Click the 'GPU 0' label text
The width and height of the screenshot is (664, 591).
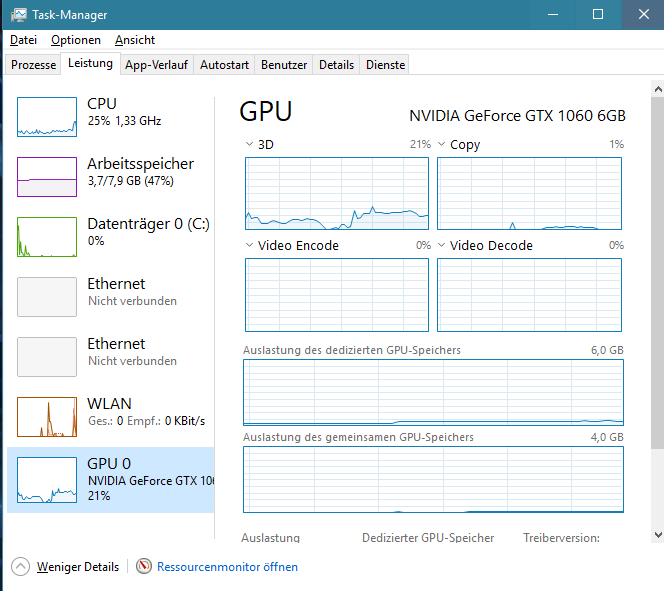[x=109, y=464]
